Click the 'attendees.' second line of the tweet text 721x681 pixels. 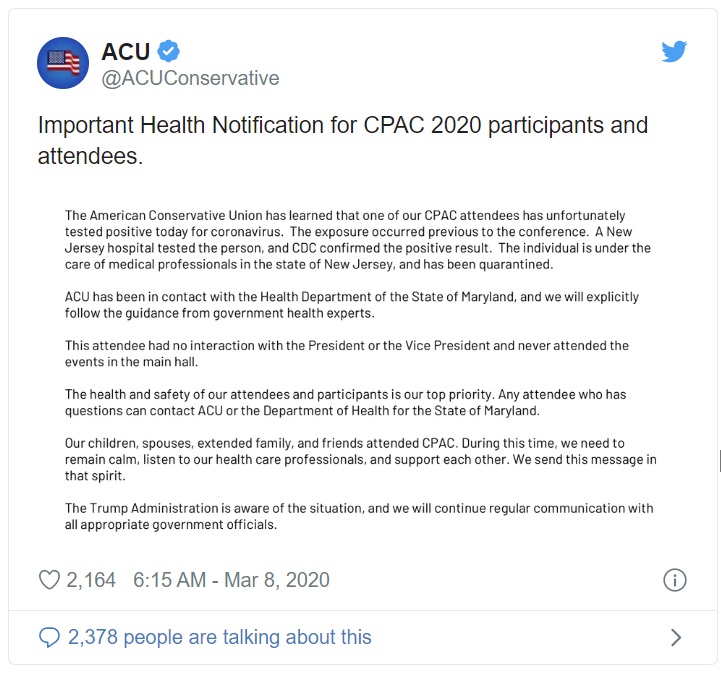pos(91,156)
